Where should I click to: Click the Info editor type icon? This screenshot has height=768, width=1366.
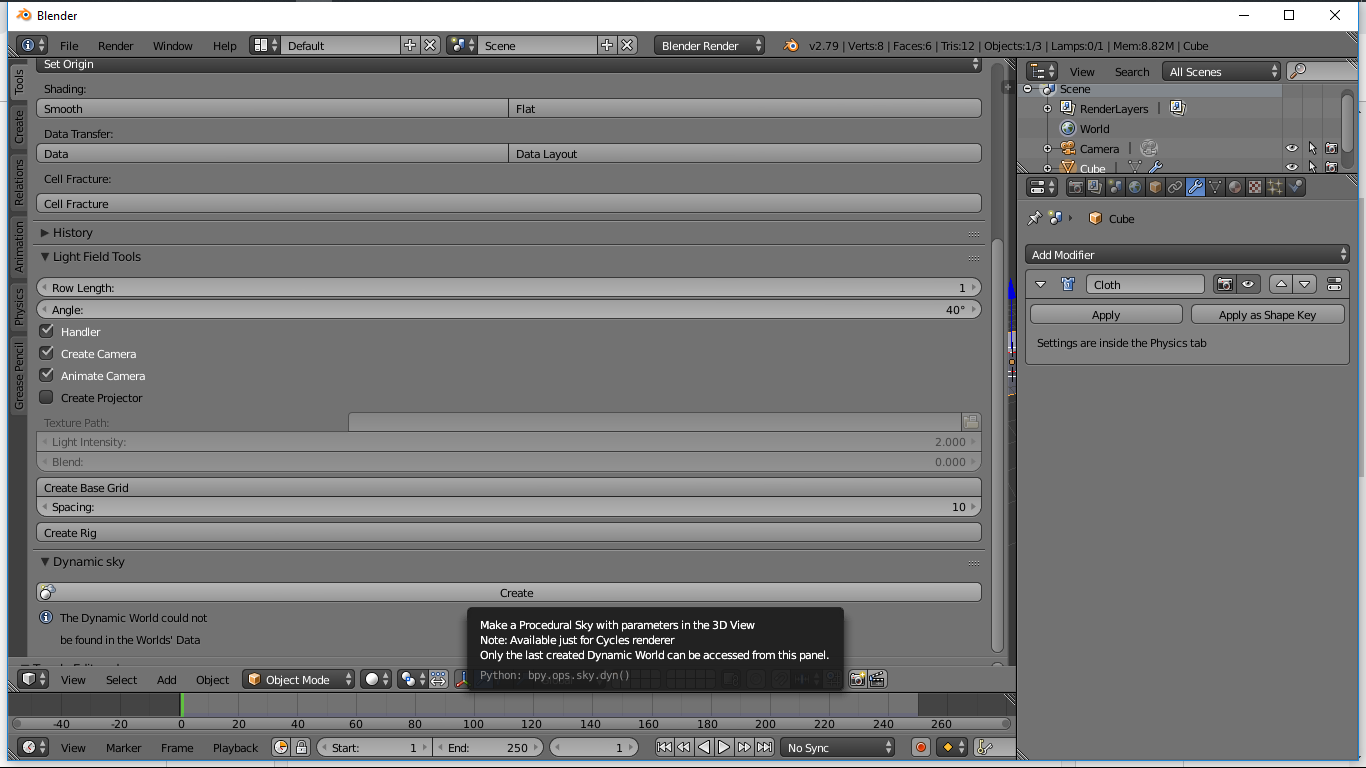(x=32, y=45)
